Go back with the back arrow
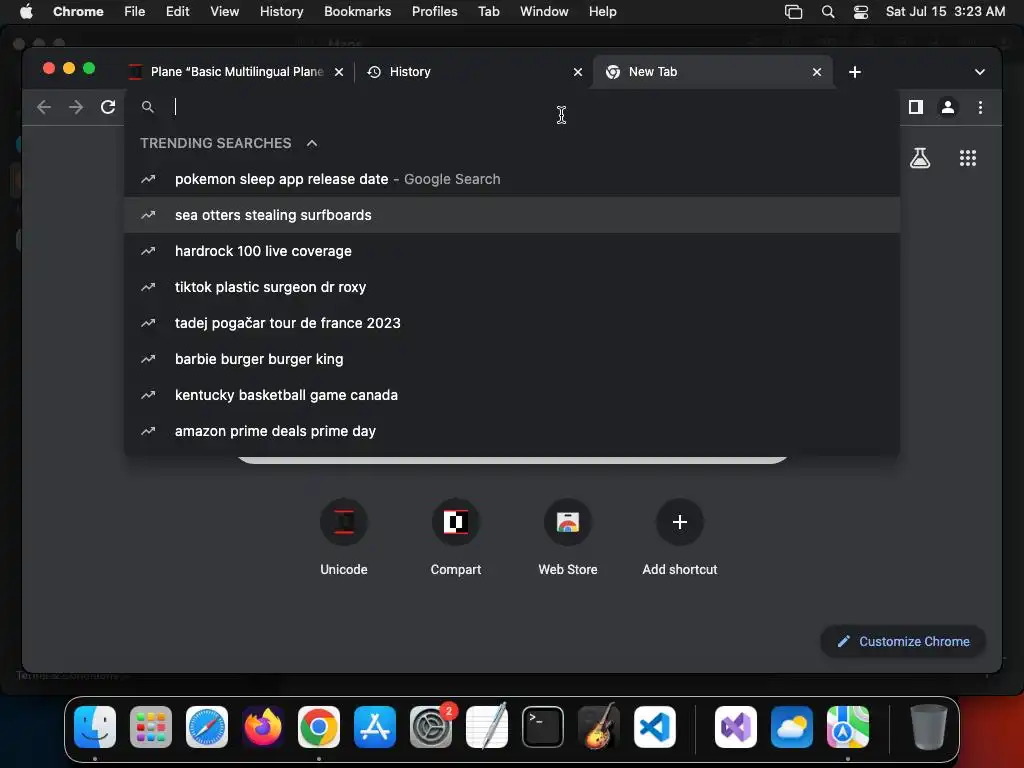This screenshot has width=1024, height=768. pyautogui.click(x=44, y=107)
